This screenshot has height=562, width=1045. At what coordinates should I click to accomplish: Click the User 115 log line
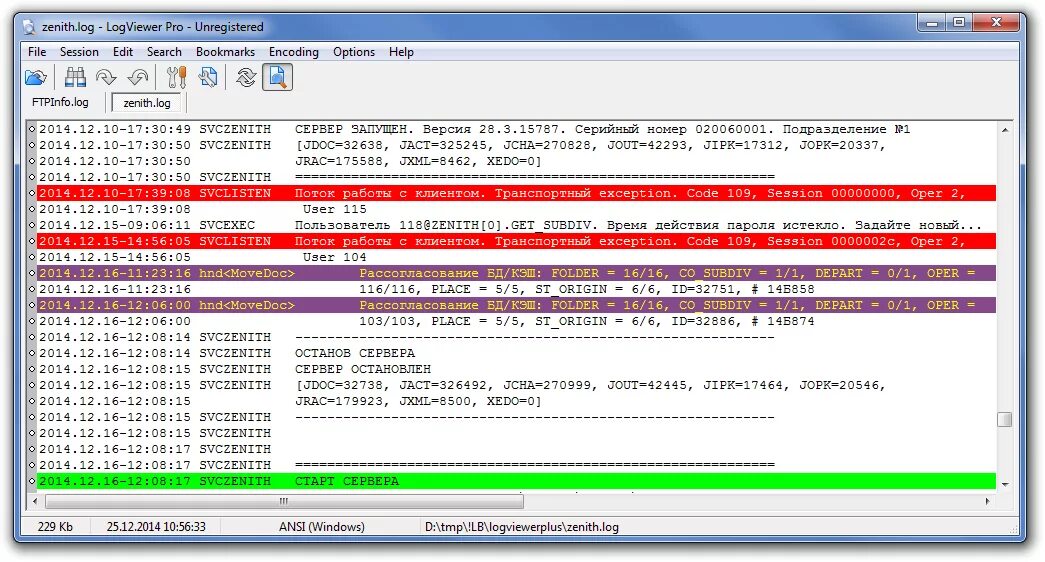pos(517,209)
